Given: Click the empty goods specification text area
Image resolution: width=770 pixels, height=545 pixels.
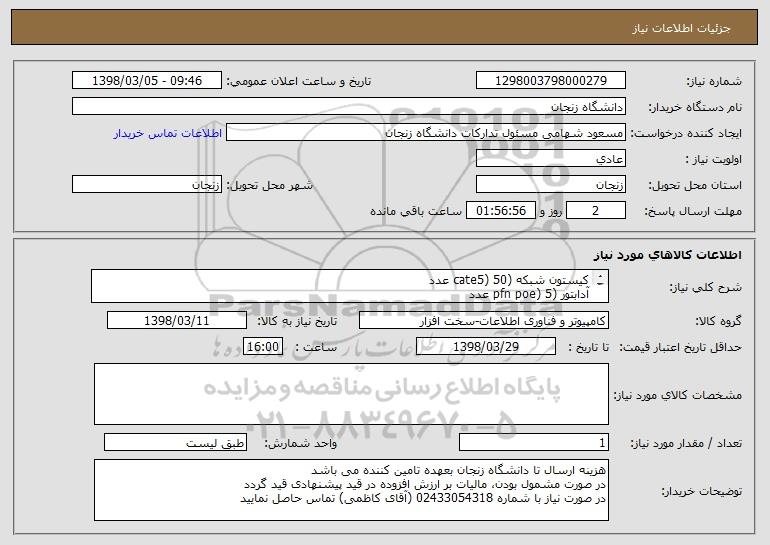Looking at the screenshot, I should [x=351, y=394].
